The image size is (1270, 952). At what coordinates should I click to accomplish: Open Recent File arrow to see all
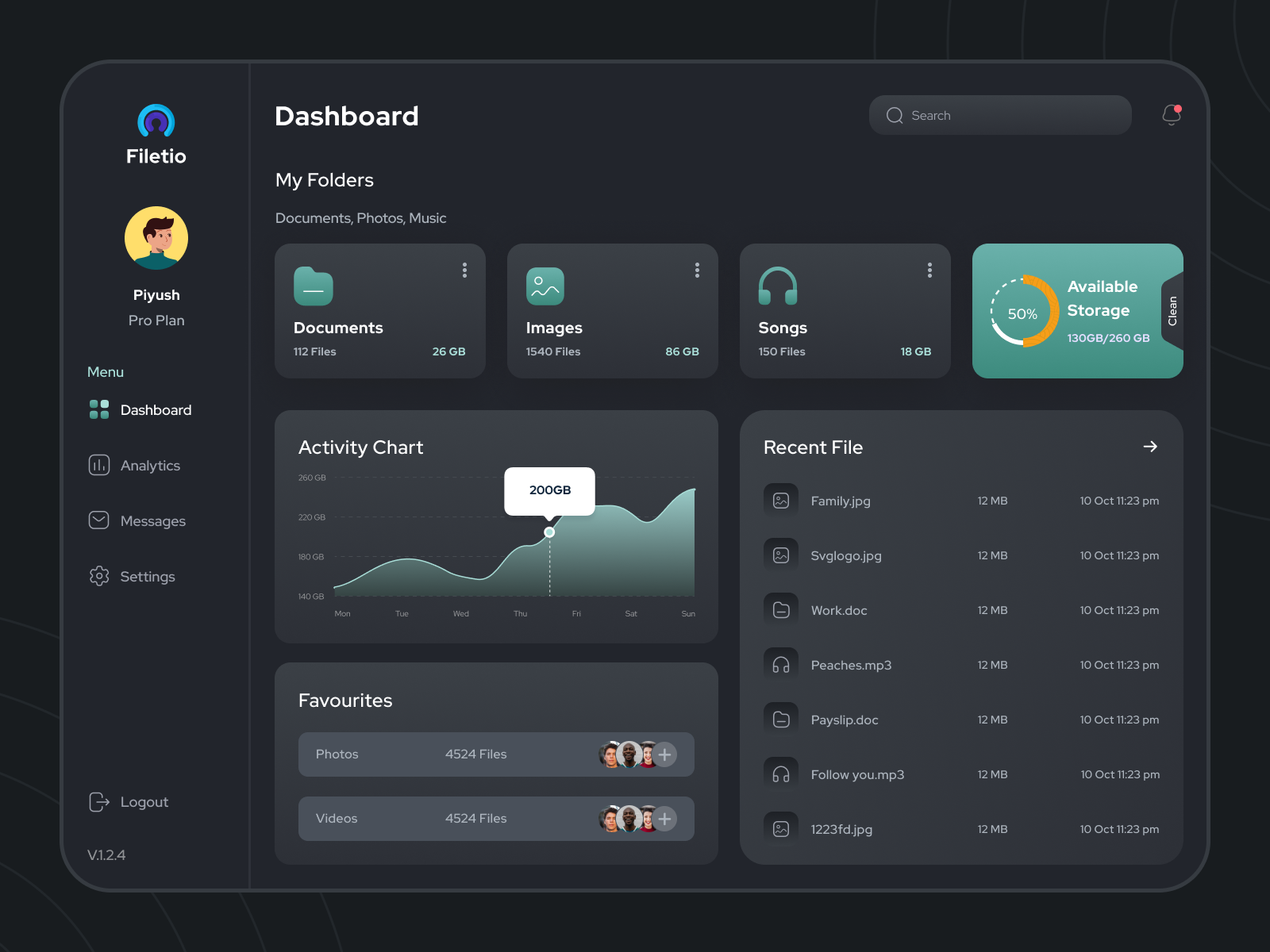1150,447
